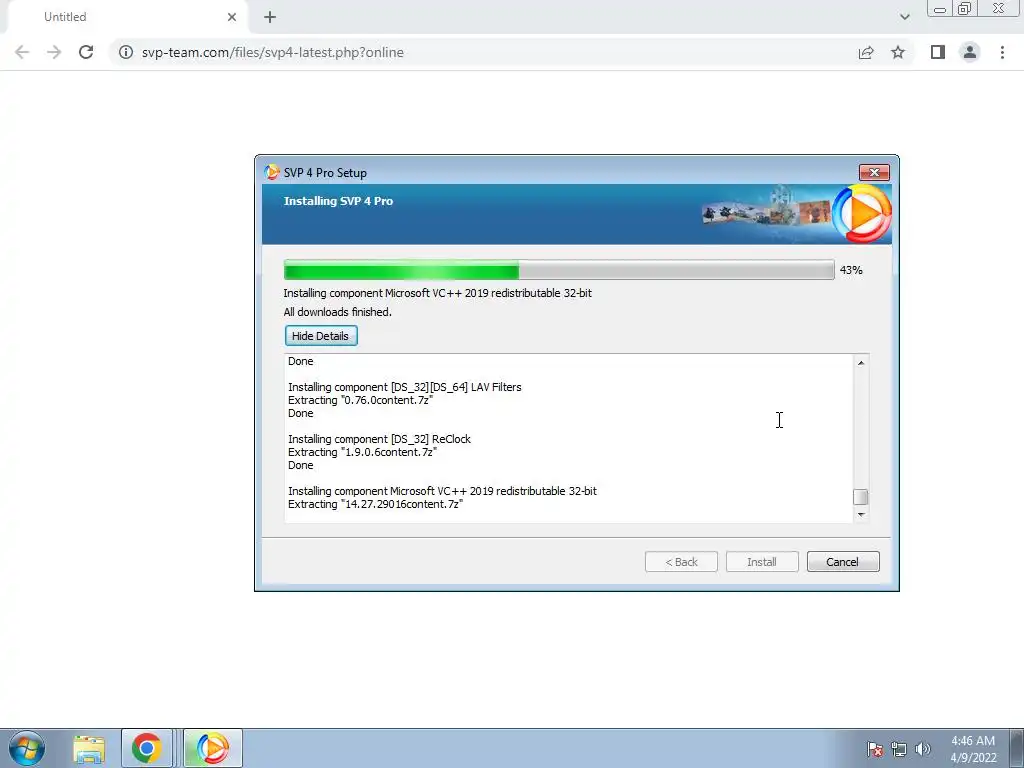Viewport: 1024px width, 768px height.
Task: Click the details log scrollbar thumb
Action: click(861, 497)
